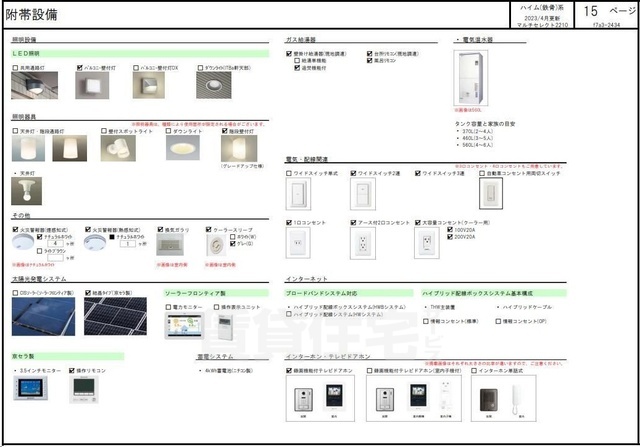Image resolution: width=640 pixels, height=447 pixels.
Task: Uncheck the 台所リモコン checkbox
Action: pyautogui.click(x=369, y=53)
